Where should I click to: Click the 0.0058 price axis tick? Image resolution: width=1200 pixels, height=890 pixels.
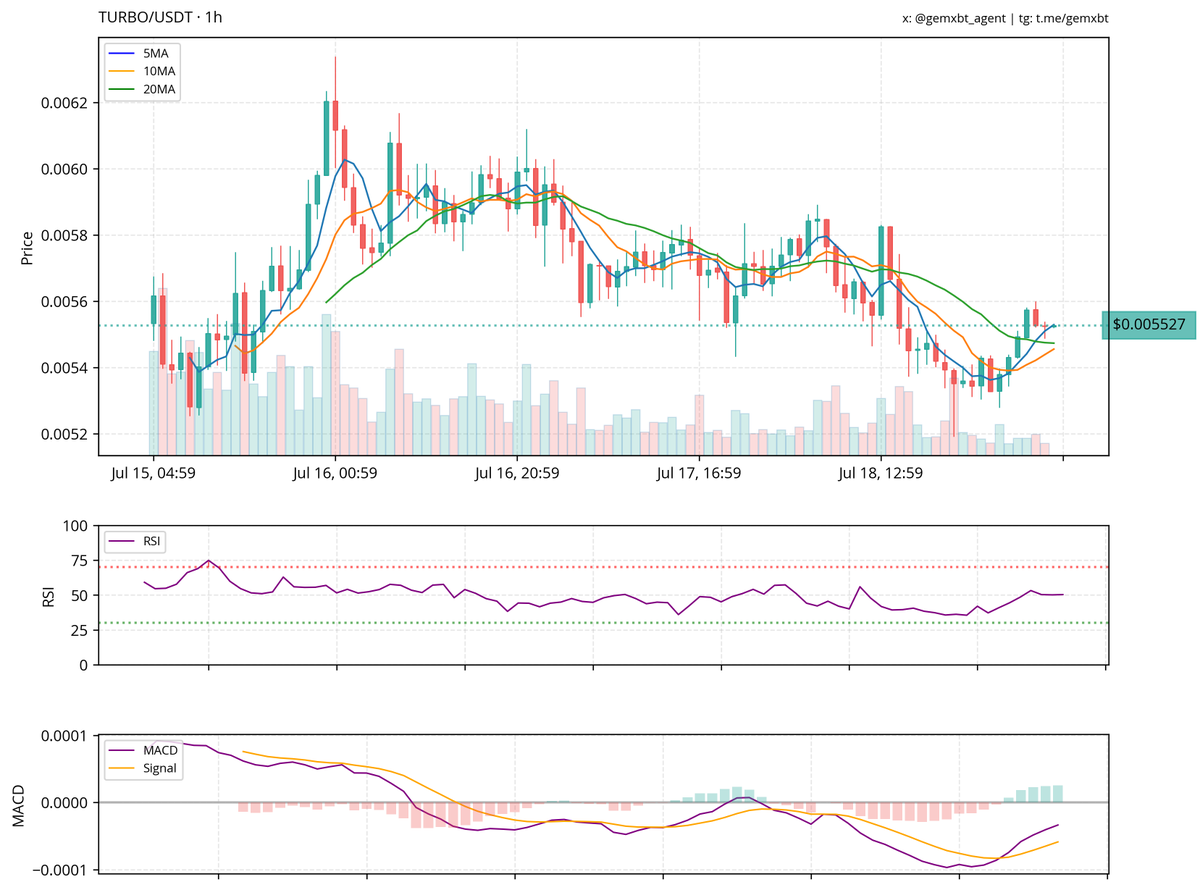coord(66,235)
